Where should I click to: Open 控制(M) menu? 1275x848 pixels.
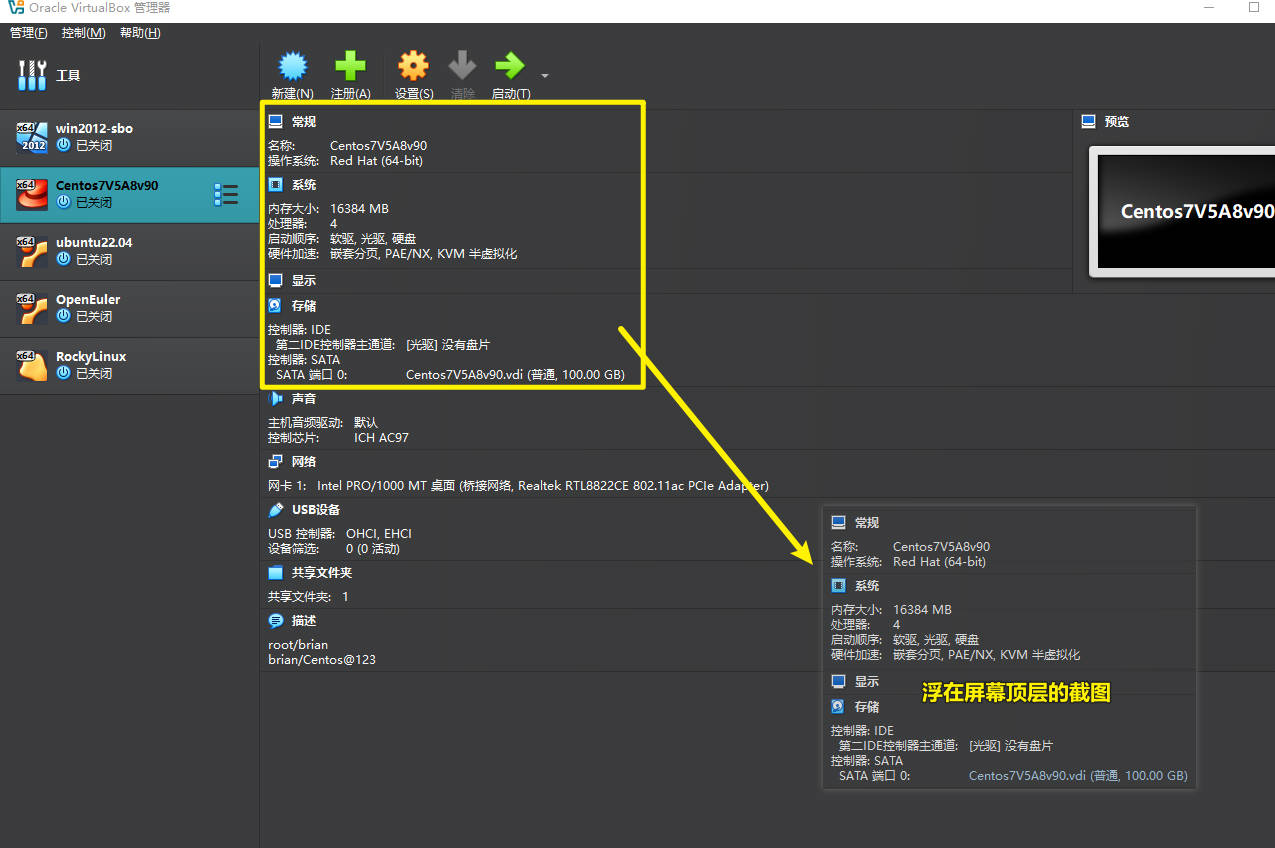tap(83, 33)
